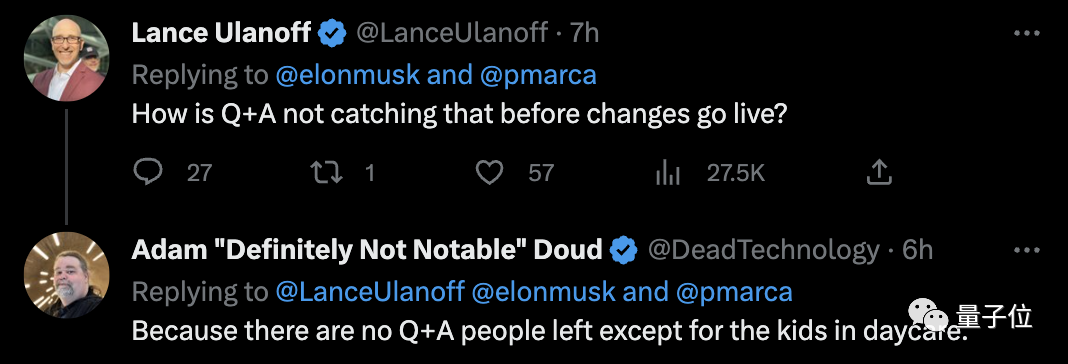This screenshot has height=364, width=1068.
Task: Open more options on Adam Doud's tweet
Action: click(x=1026, y=250)
